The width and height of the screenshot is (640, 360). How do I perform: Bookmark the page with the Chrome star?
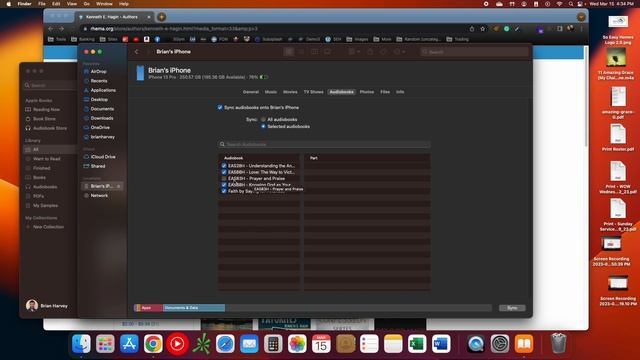pos(482,29)
